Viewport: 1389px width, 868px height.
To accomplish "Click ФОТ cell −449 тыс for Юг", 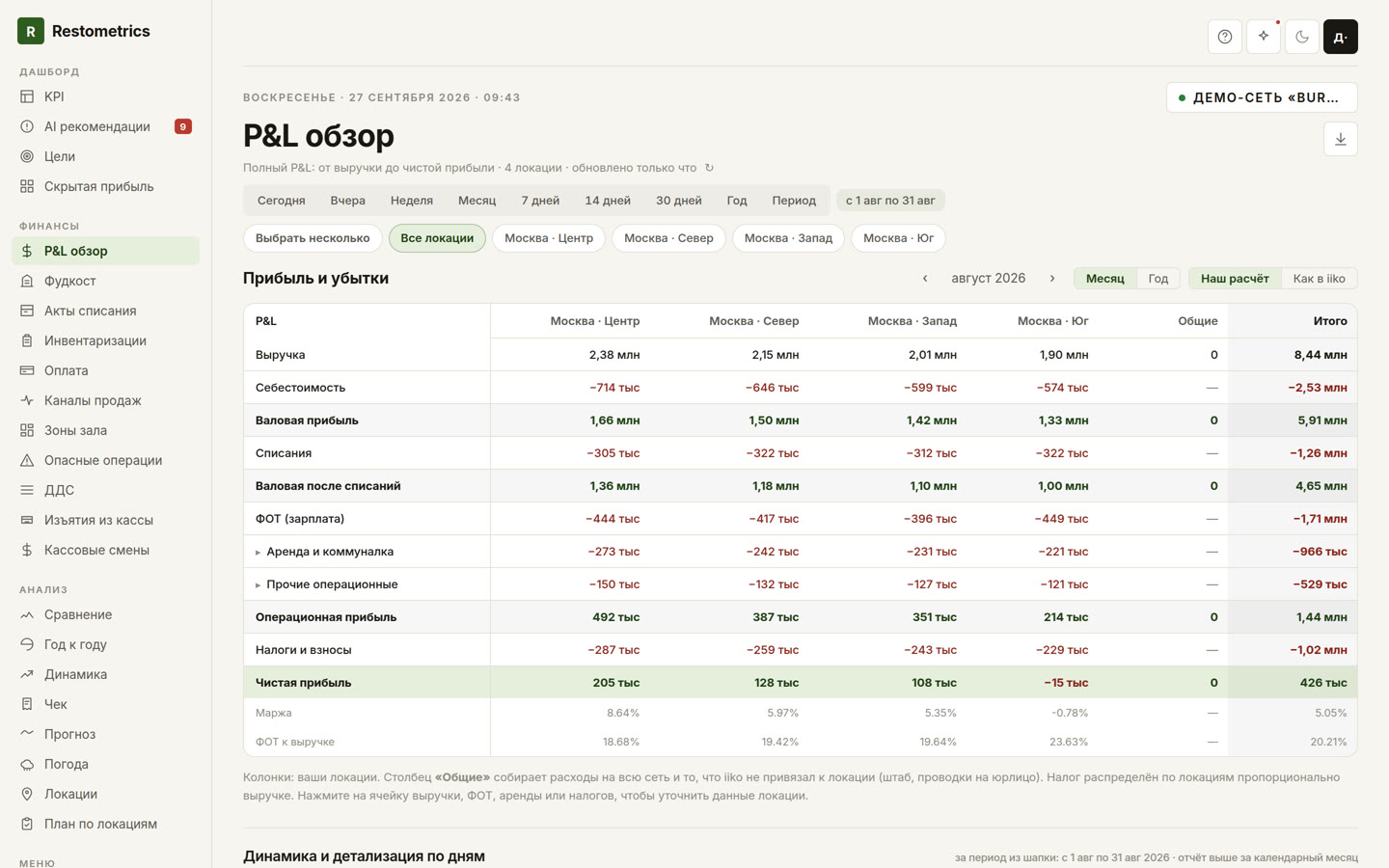I will pyautogui.click(x=1061, y=519).
